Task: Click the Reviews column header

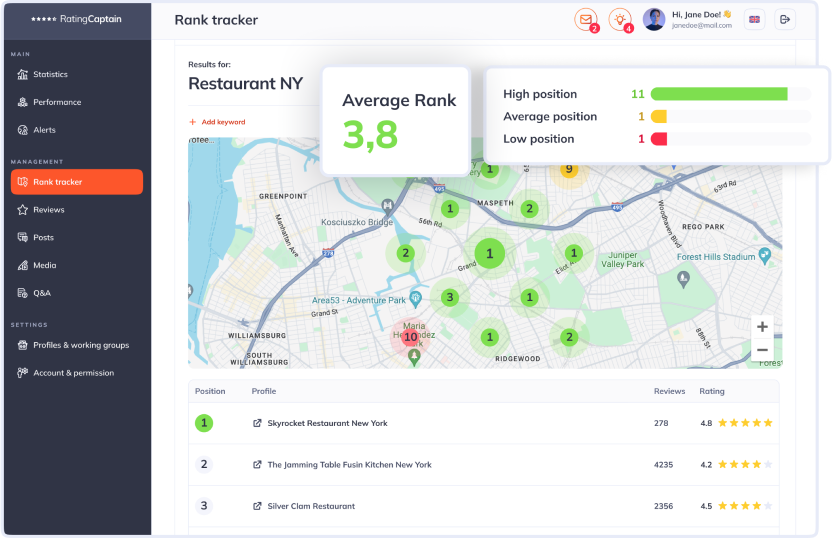Action: (x=669, y=391)
